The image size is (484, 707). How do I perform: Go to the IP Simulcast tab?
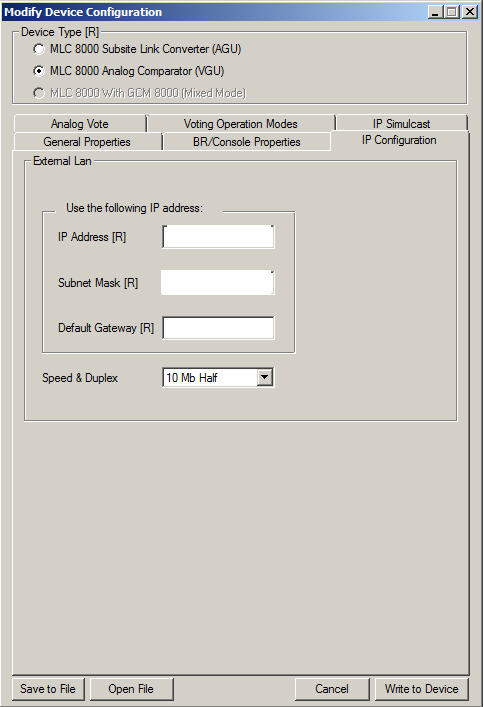point(401,124)
